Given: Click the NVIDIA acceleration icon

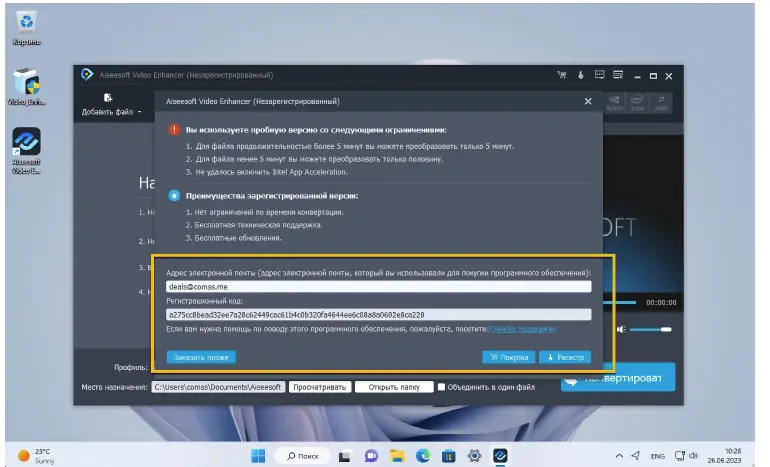Looking at the screenshot, I should click(x=614, y=103).
